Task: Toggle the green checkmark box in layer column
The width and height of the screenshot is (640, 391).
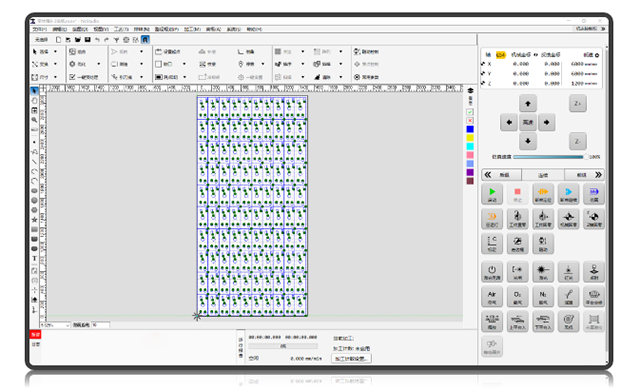Action: 470,112
